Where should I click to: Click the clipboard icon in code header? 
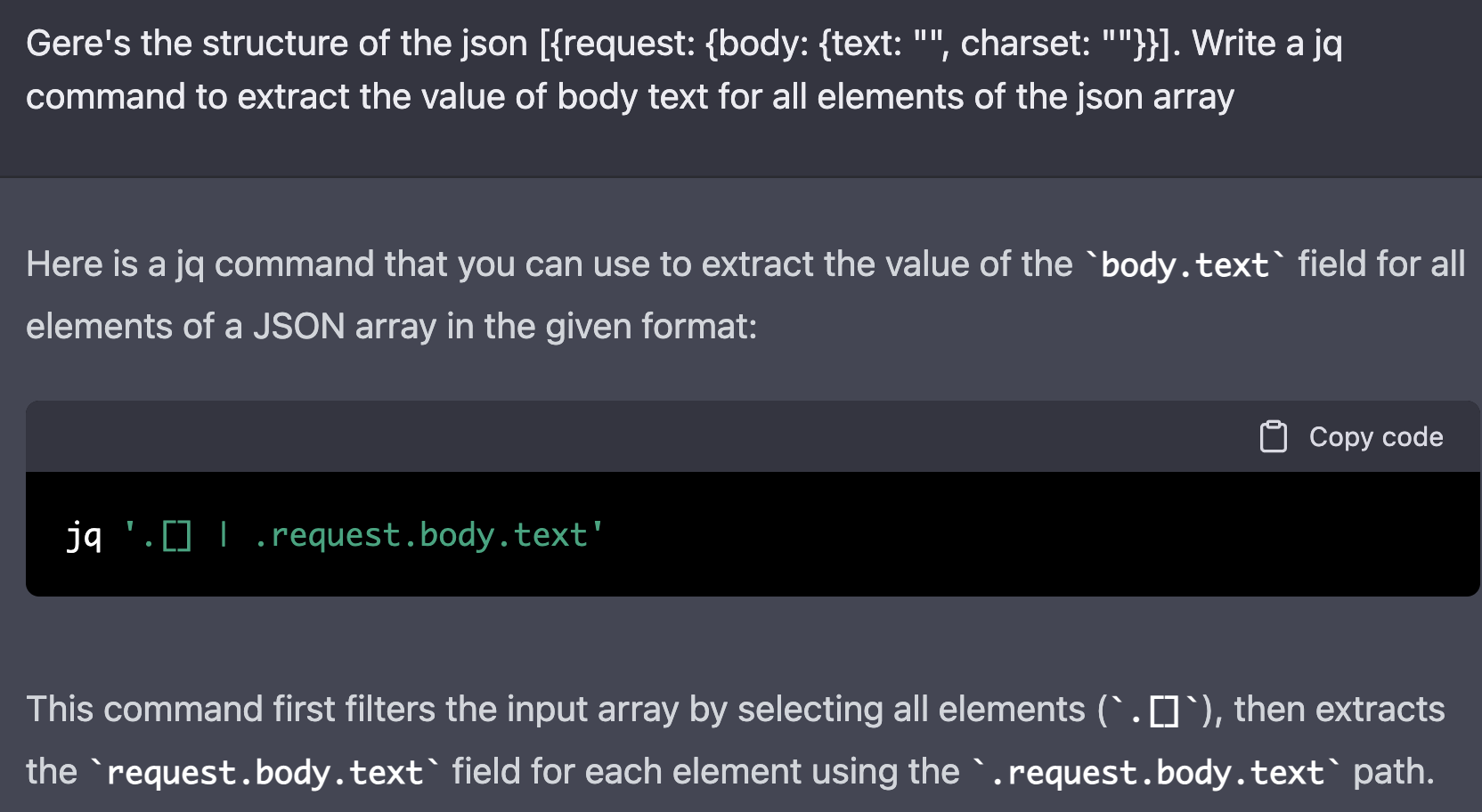1273,436
